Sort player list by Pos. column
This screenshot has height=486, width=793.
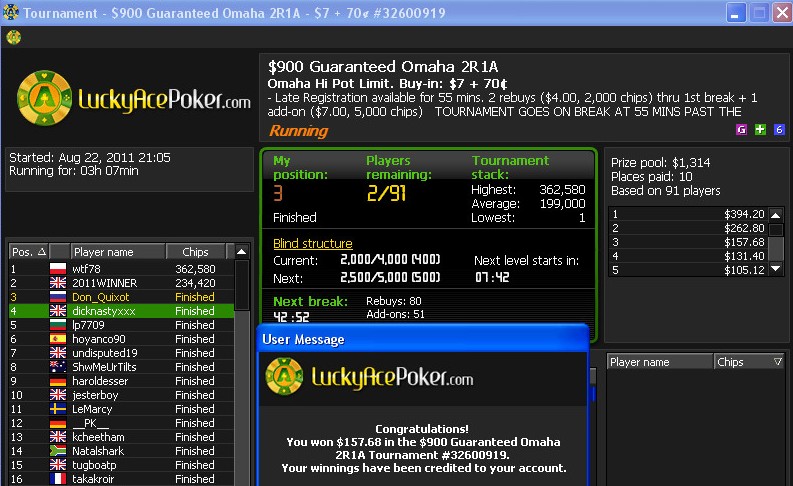pyautogui.click(x=29, y=251)
